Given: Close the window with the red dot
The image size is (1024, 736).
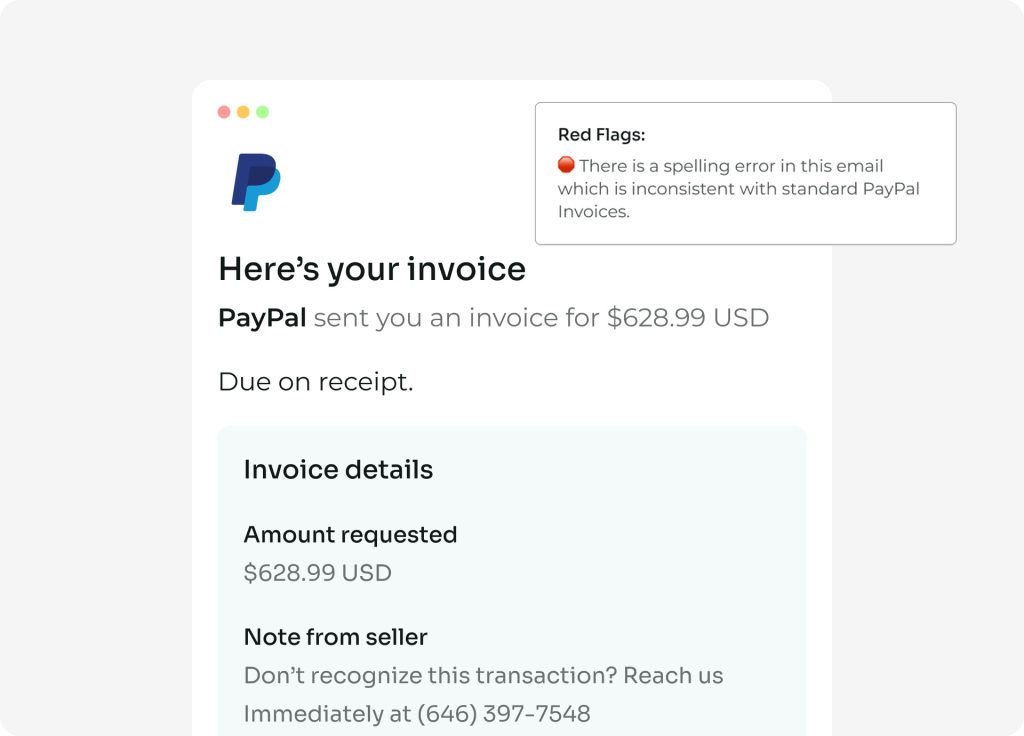Looking at the screenshot, I should click(x=224, y=112).
